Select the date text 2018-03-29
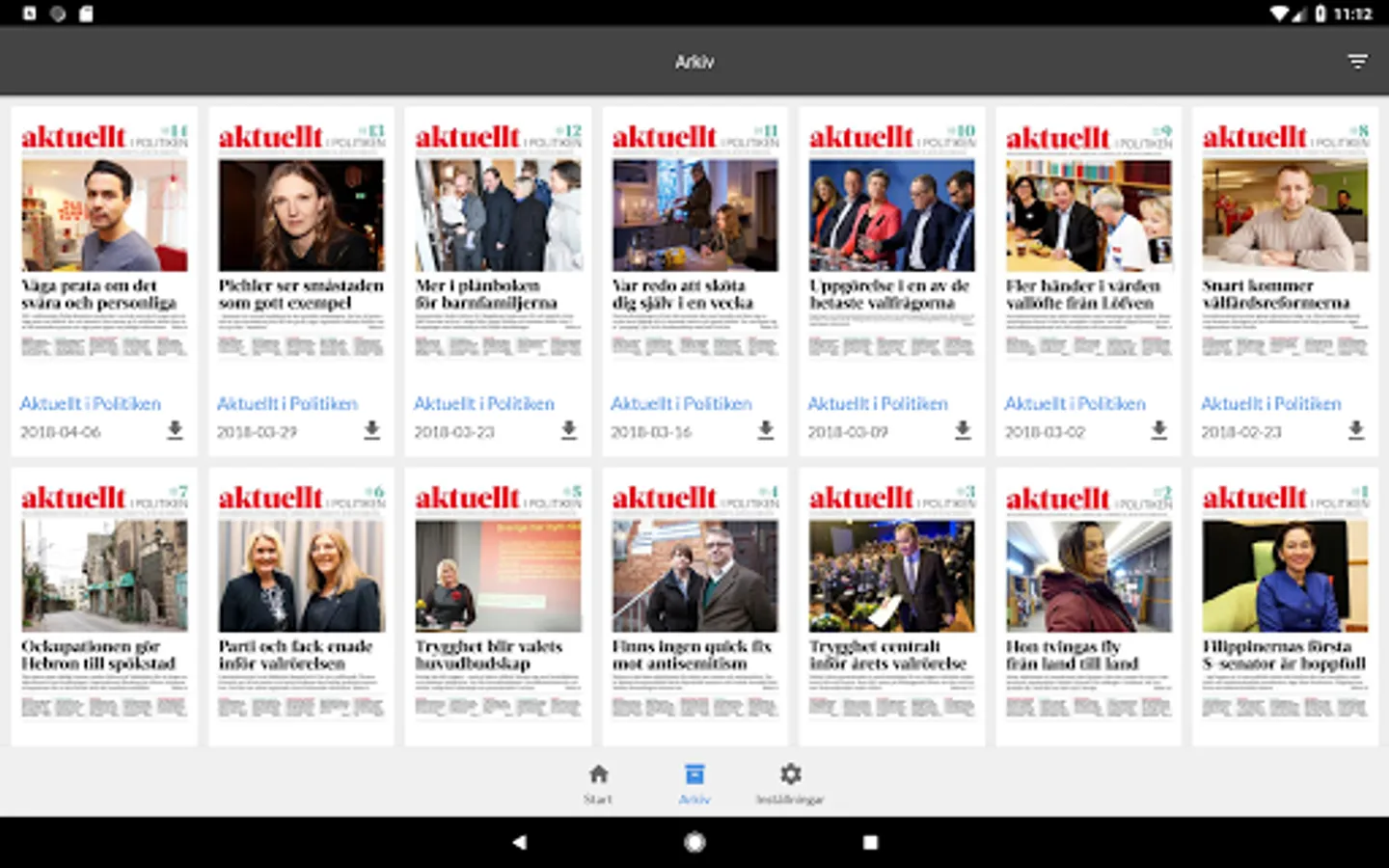 coord(257,432)
